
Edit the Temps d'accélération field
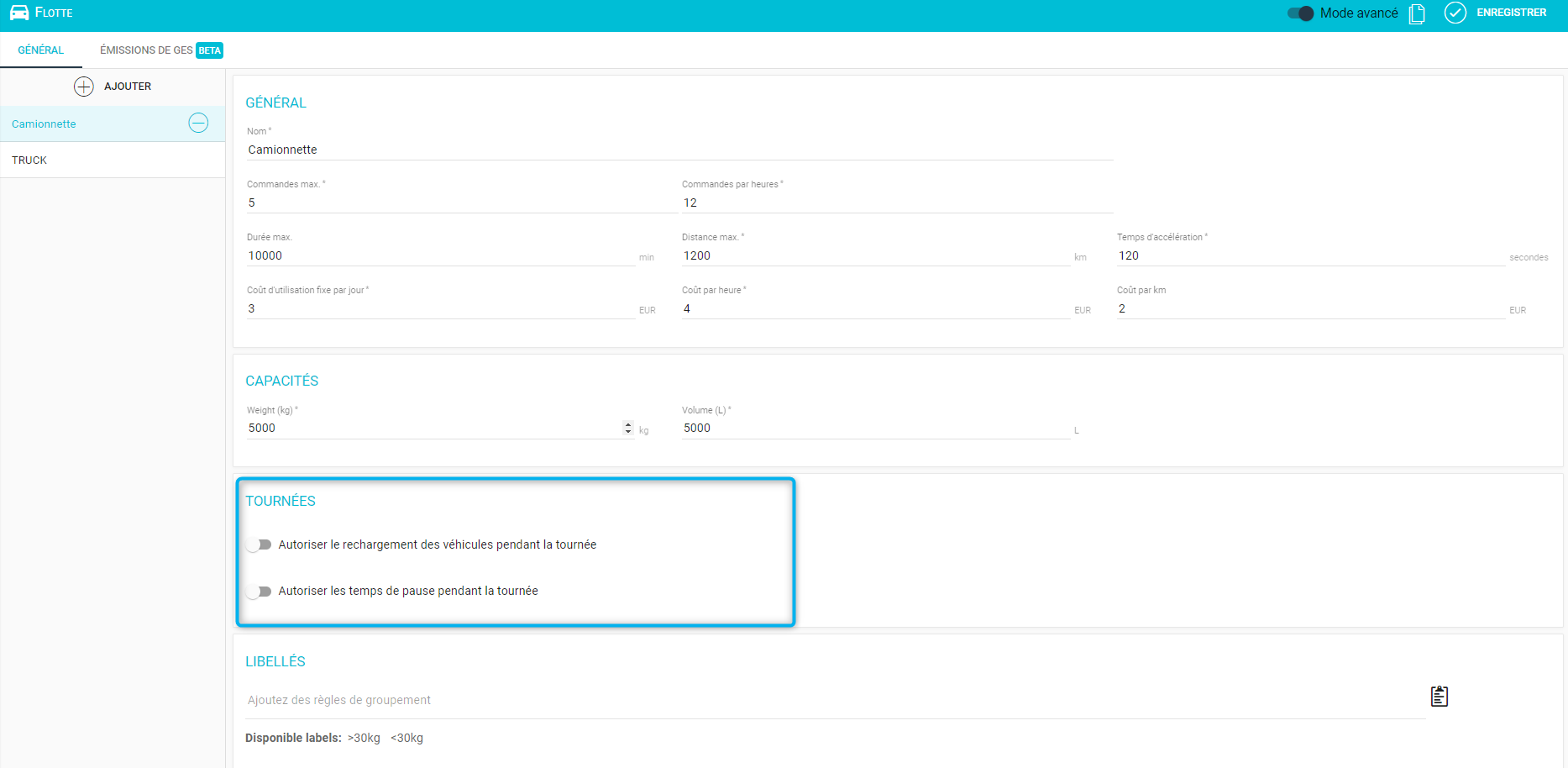1311,255
